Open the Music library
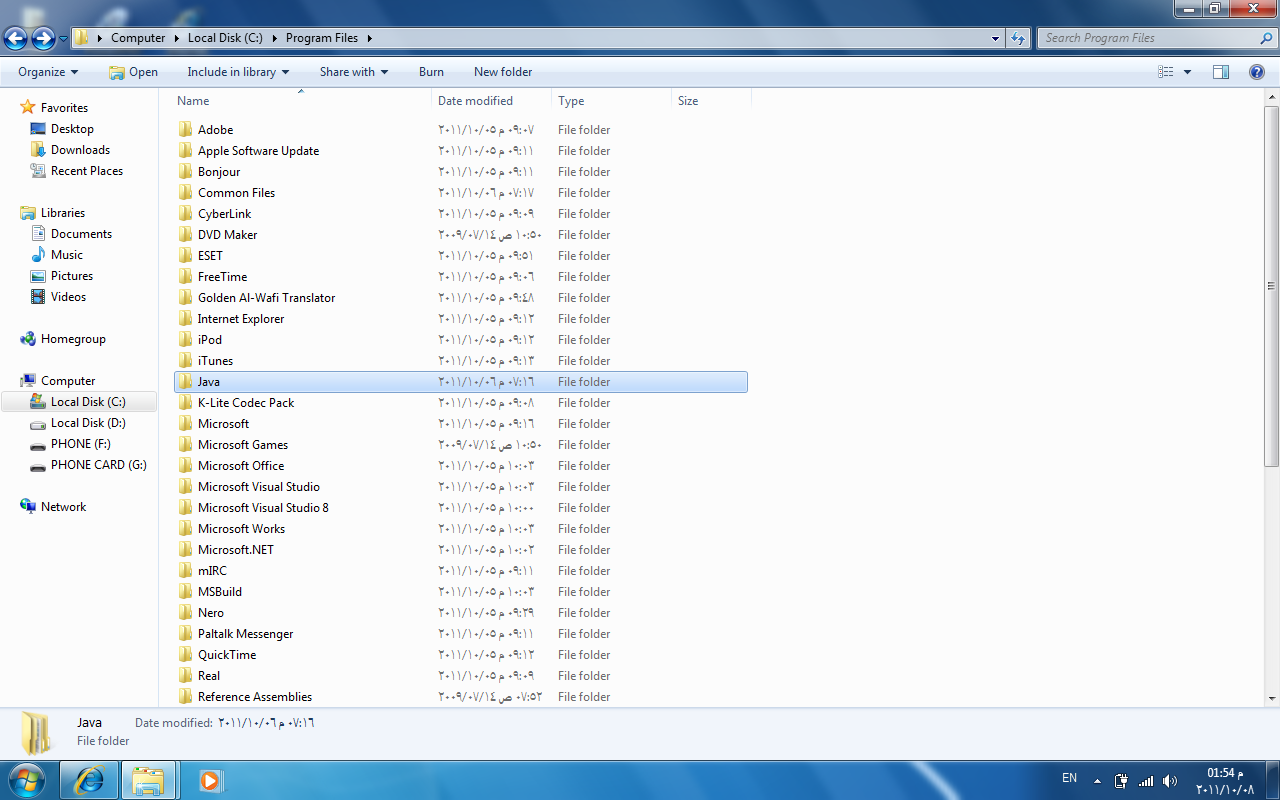The width and height of the screenshot is (1280, 800). pyautogui.click(x=67, y=255)
